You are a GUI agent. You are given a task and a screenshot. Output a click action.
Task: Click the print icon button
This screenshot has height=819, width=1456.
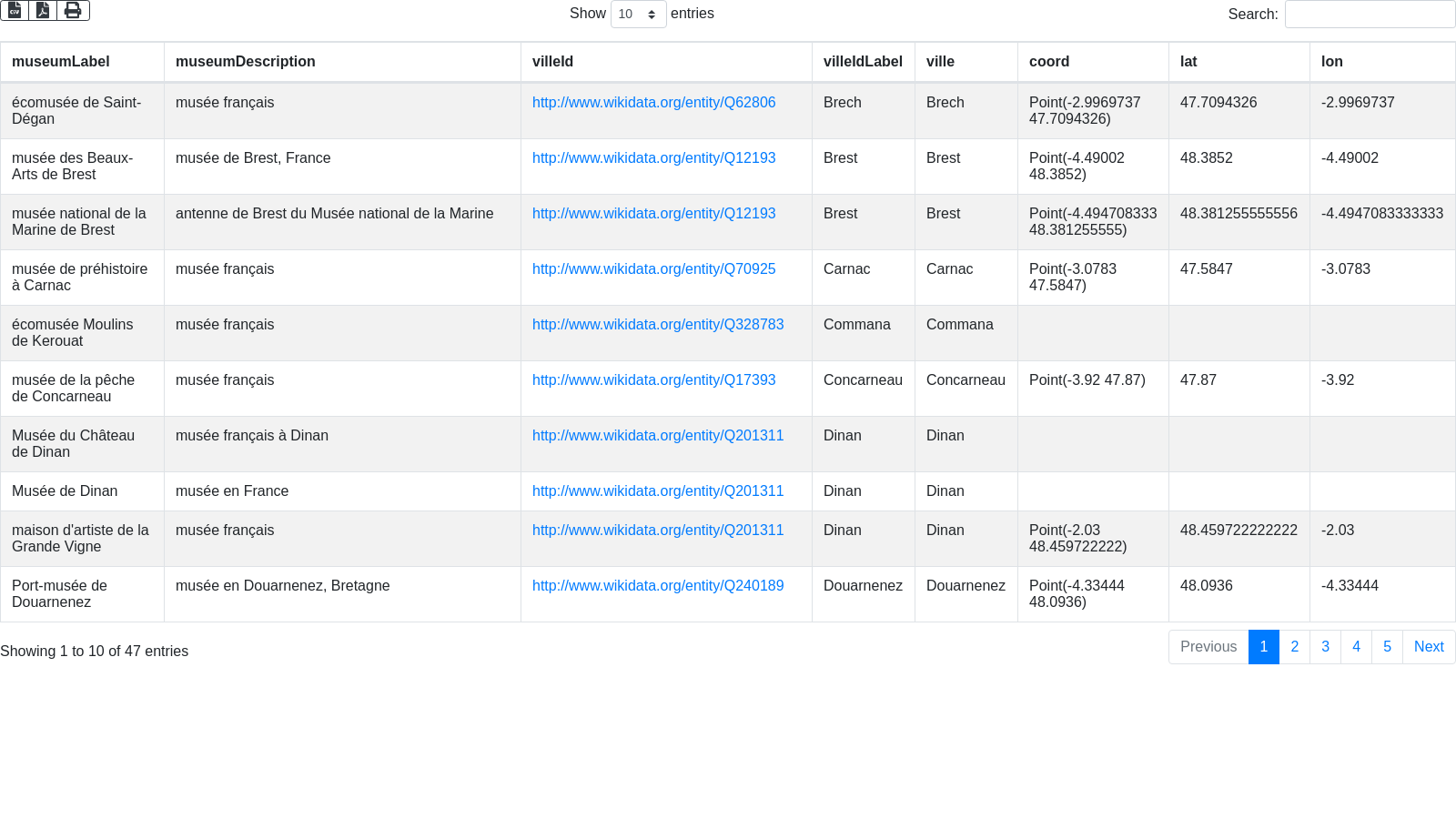pyautogui.click(x=73, y=10)
